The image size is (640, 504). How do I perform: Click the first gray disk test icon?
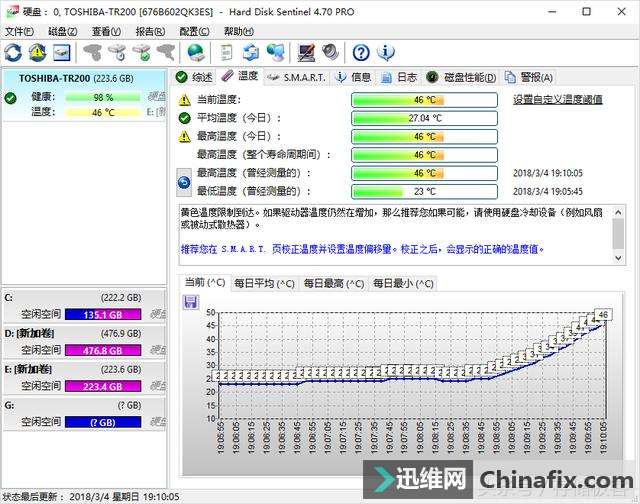[93, 53]
